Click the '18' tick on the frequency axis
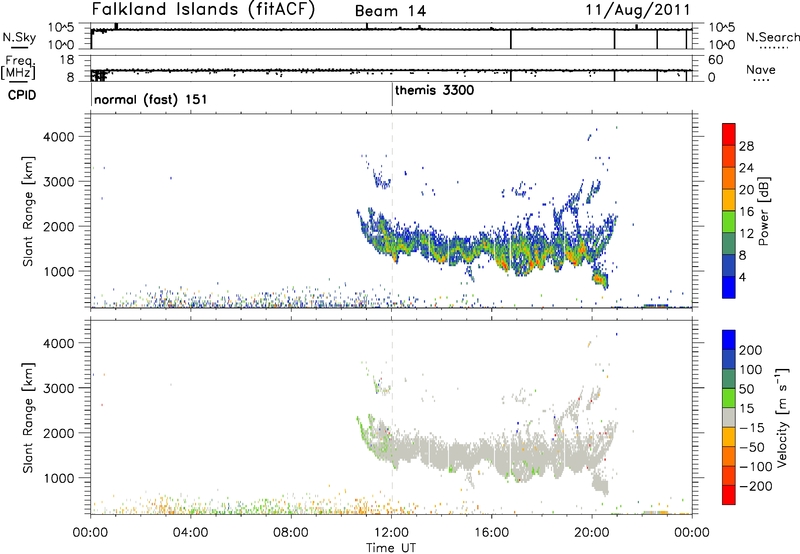Image resolution: width=800 pixels, height=554 pixels. click(x=67, y=60)
